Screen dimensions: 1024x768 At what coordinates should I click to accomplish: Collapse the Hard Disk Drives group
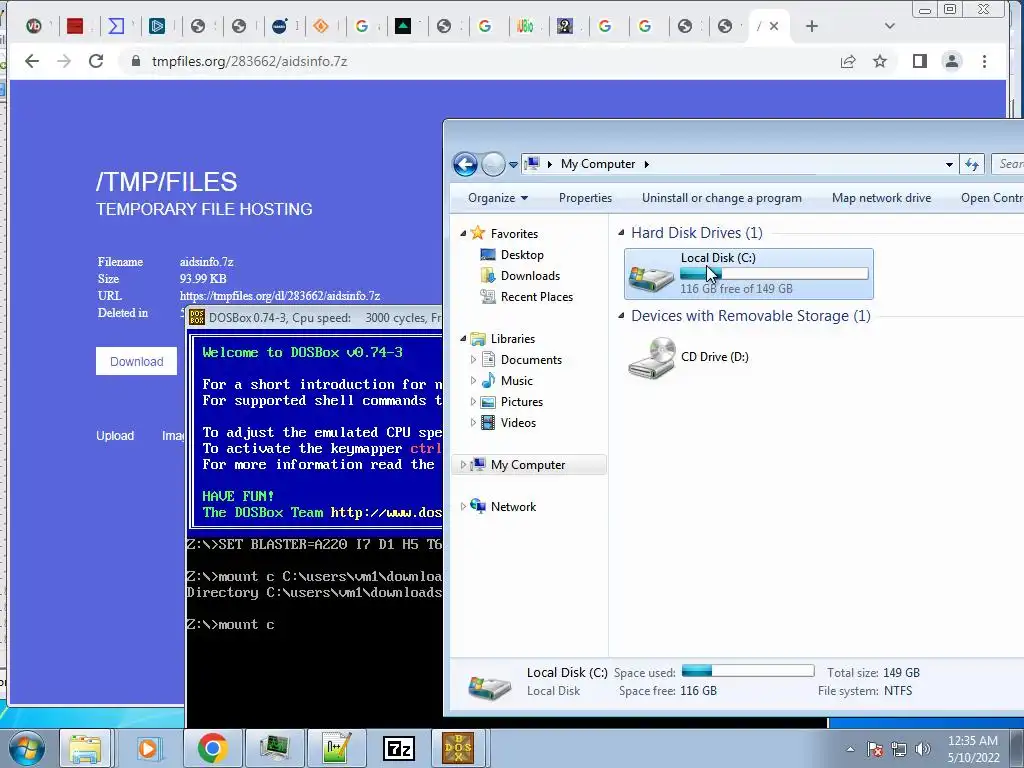621,232
